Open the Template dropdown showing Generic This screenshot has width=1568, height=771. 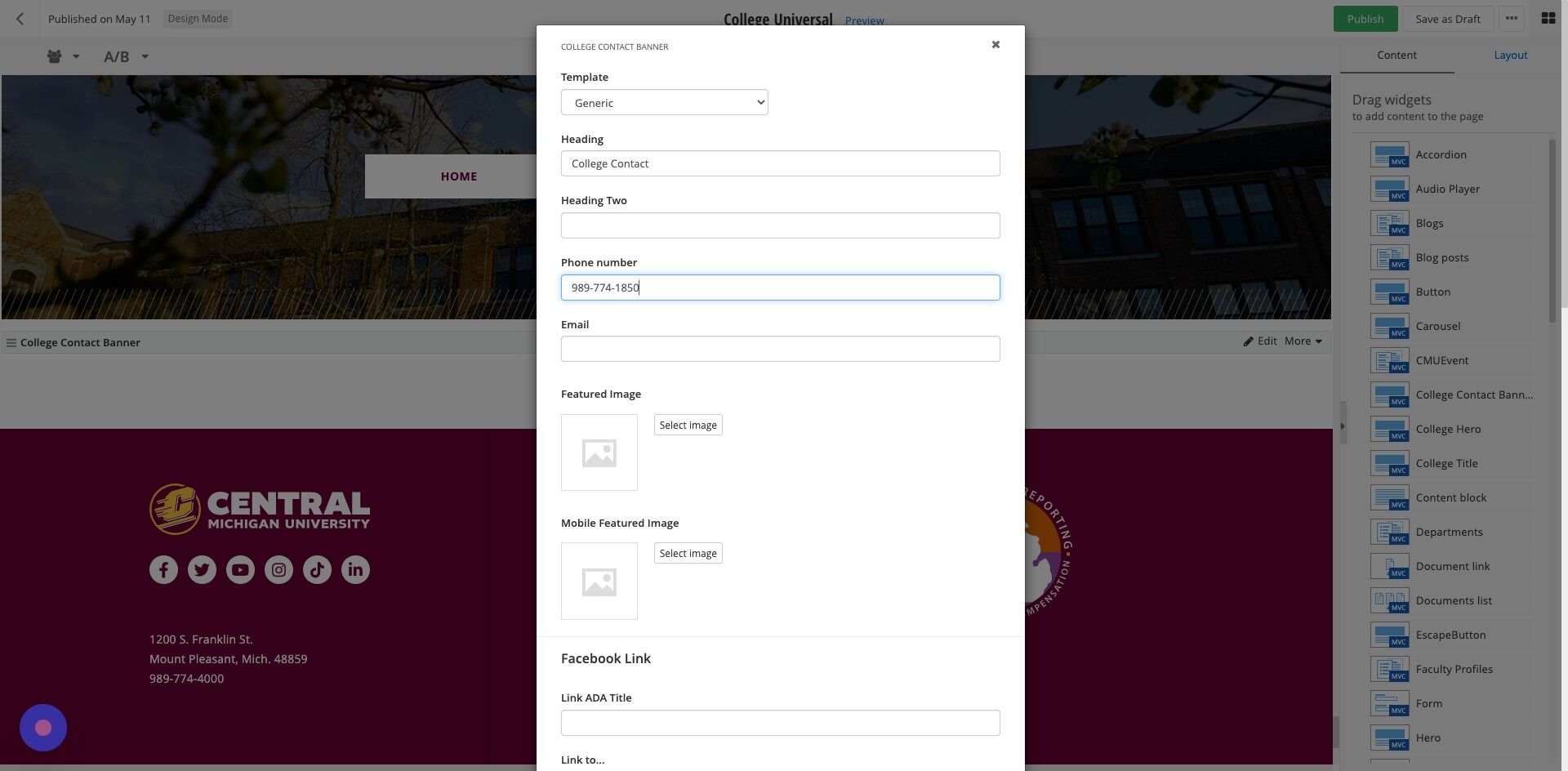(664, 102)
